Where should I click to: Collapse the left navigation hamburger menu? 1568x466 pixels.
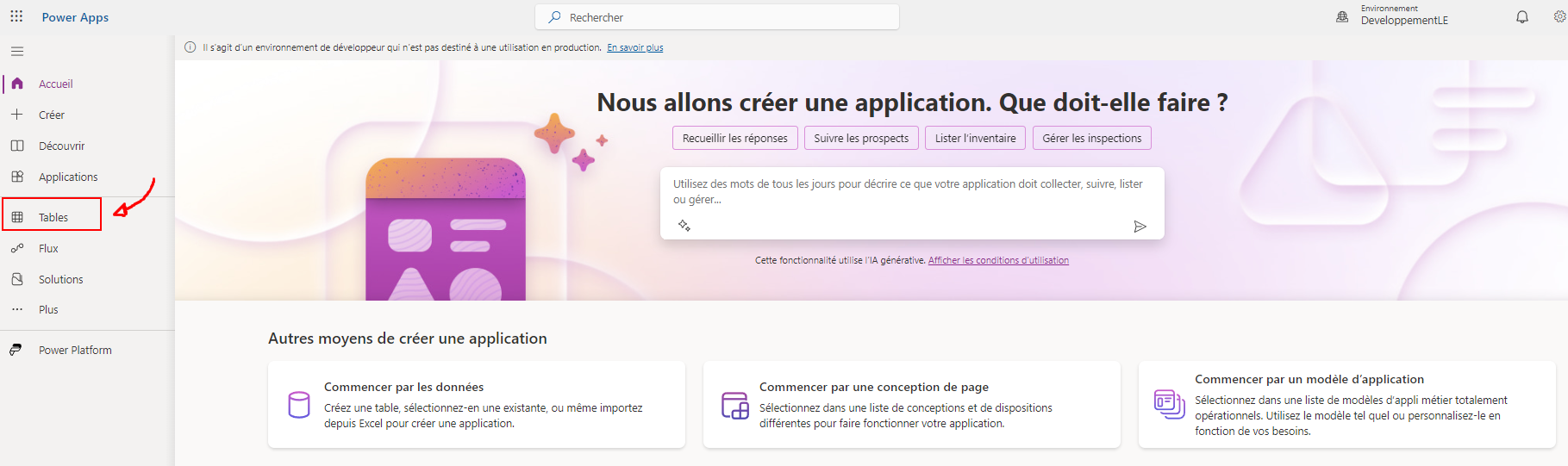coord(17,52)
